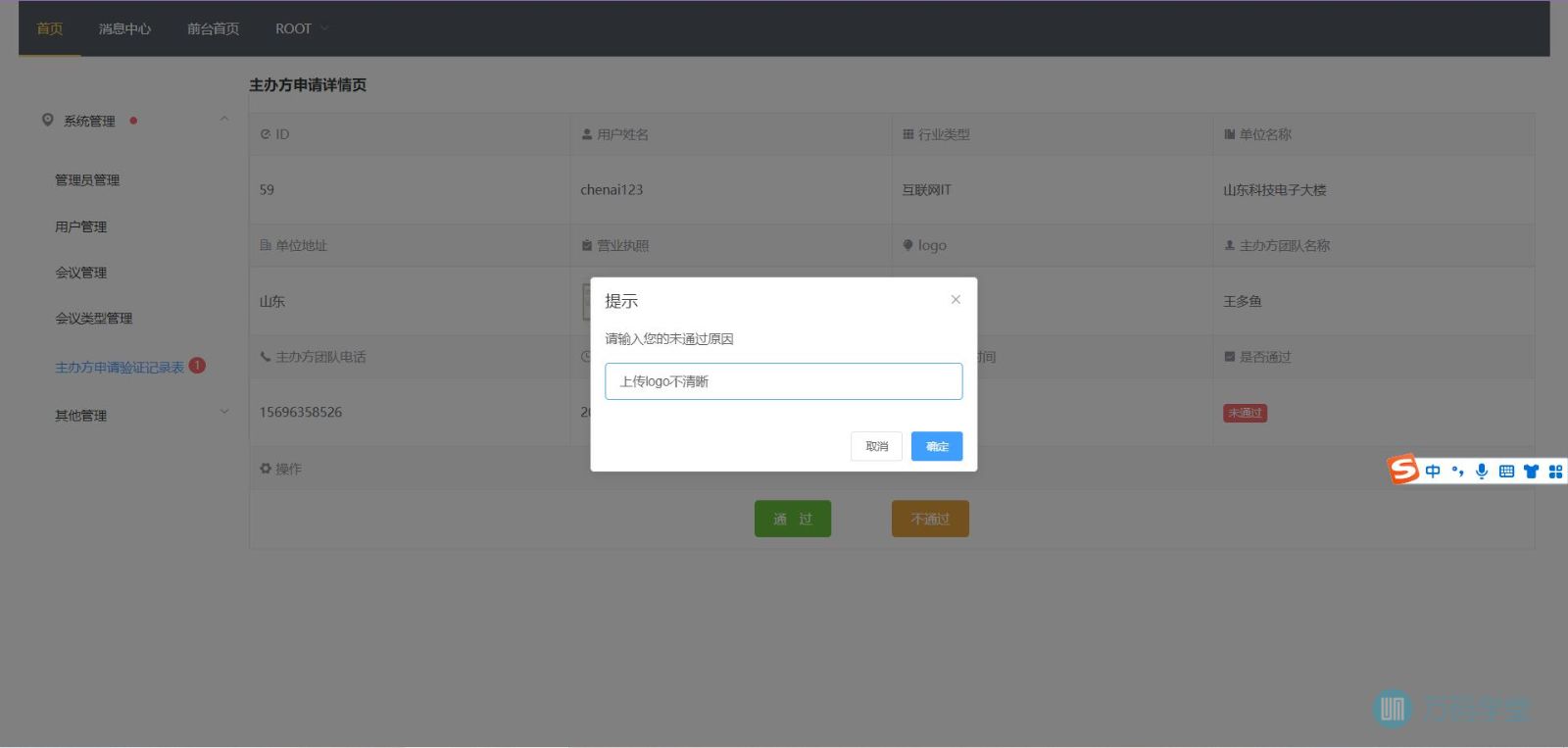Click the Sogou input method logo
This screenshot has width=1568, height=748.
tap(1403, 470)
